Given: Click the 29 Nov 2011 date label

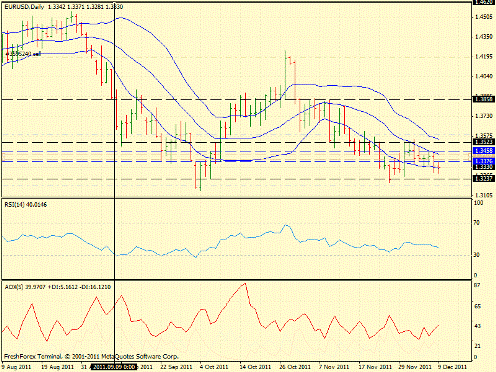Looking at the screenshot, I should [415, 367].
